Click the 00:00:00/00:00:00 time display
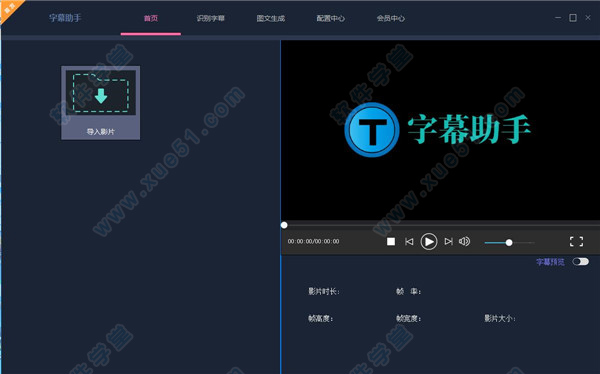This screenshot has width=600, height=374. pos(313,242)
